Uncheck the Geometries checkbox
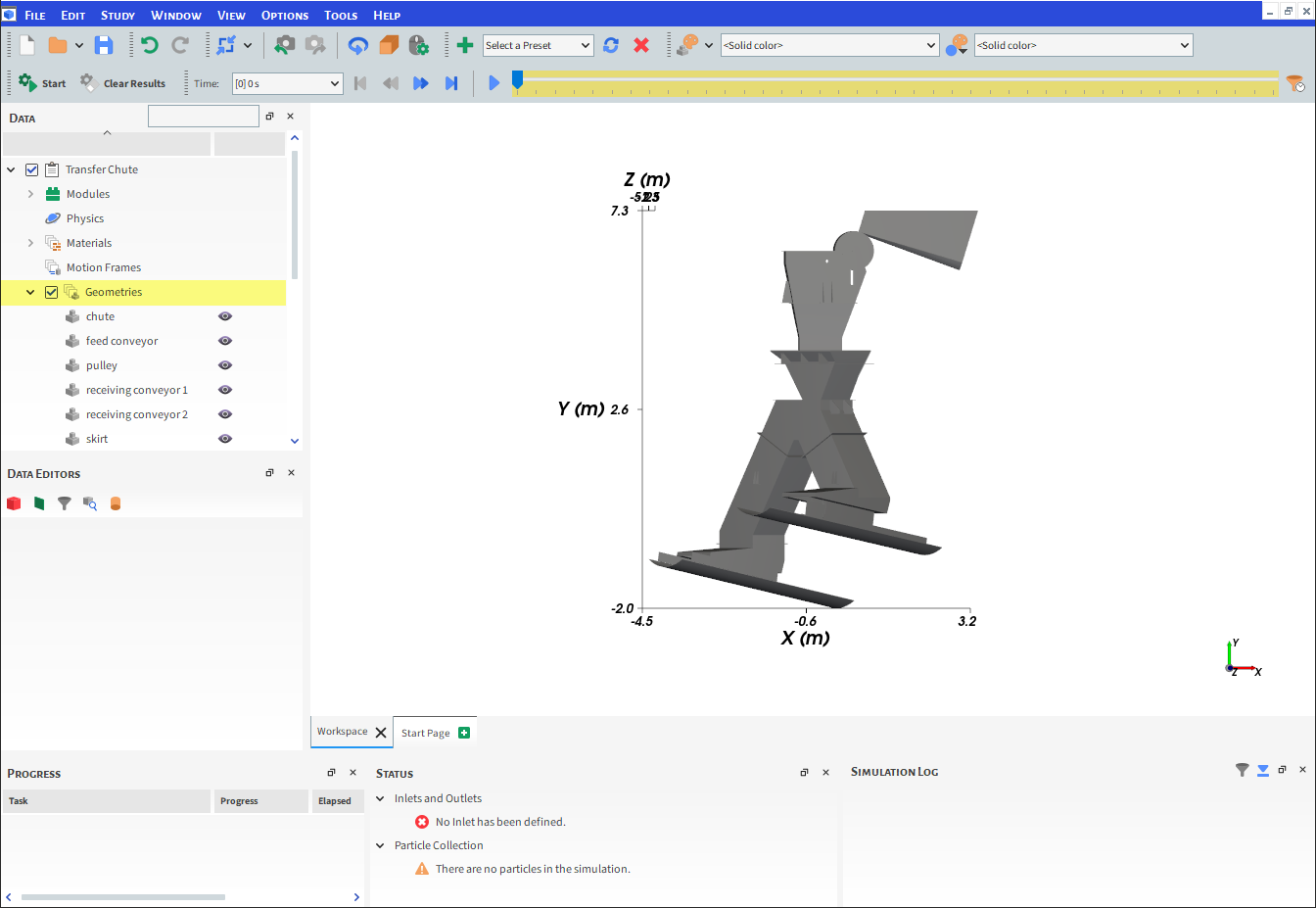Screen dimensions: 1316x908 (x=52, y=292)
